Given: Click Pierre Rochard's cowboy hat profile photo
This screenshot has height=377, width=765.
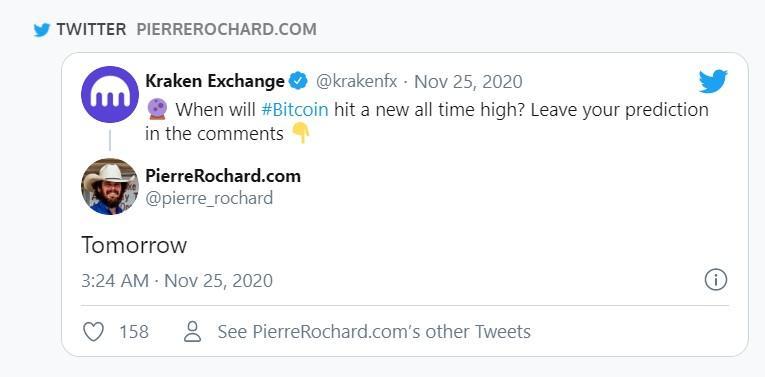Looking at the screenshot, I should pyautogui.click(x=110, y=186).
